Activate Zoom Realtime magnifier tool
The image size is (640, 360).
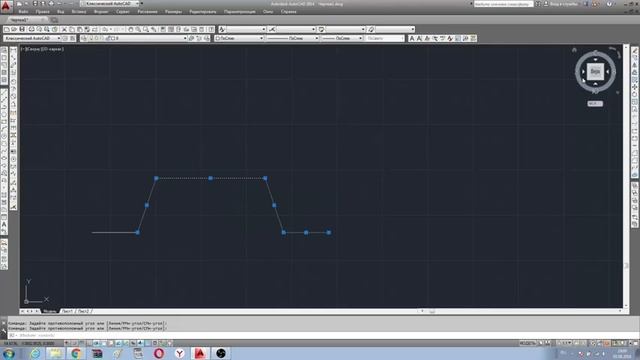(x=138, y=29)
